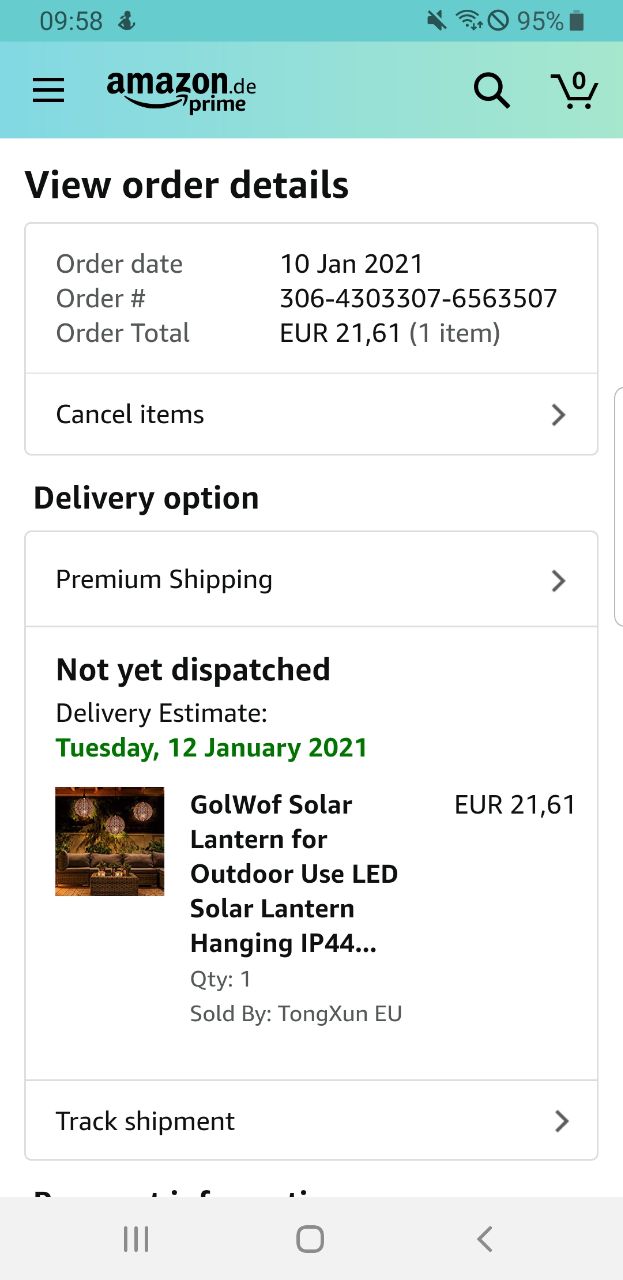
Task: Tap the order number 306-4303307-6563507
Action: point(418,298)
